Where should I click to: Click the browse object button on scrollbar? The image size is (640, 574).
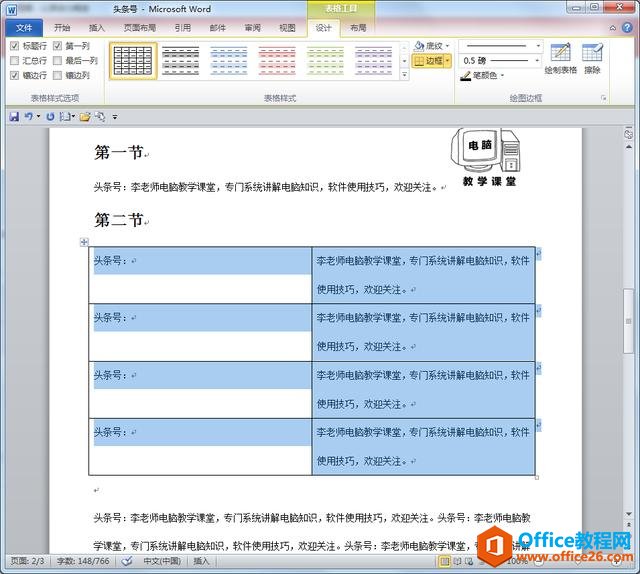(x=629, y=134)
